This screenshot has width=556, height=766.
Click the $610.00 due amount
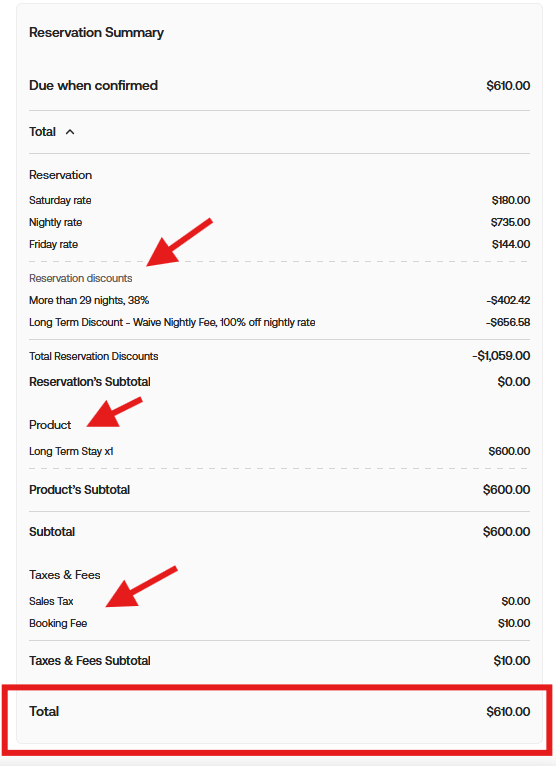[x=508, y=85]
